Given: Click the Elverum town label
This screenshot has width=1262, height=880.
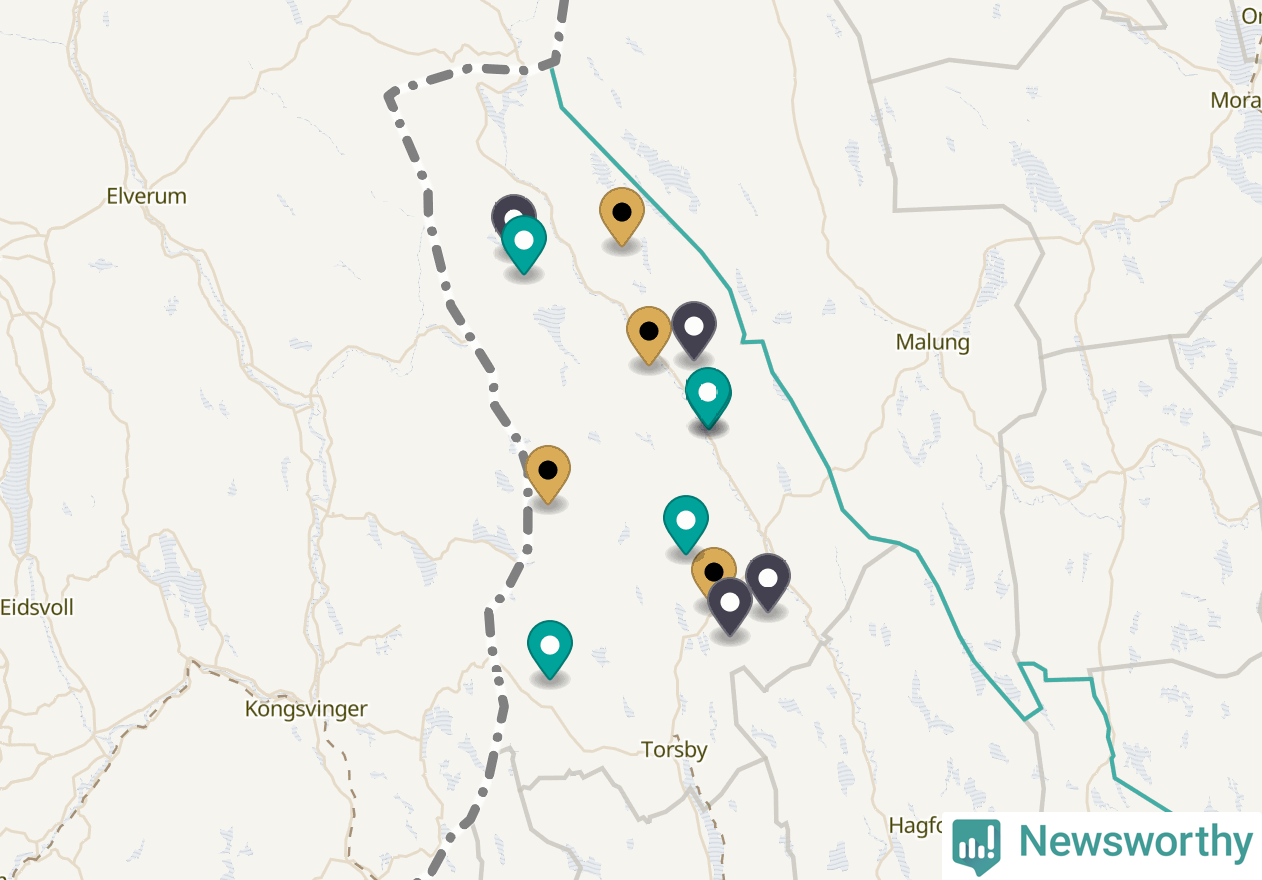Looking at the screenshot, I should 147,196.
